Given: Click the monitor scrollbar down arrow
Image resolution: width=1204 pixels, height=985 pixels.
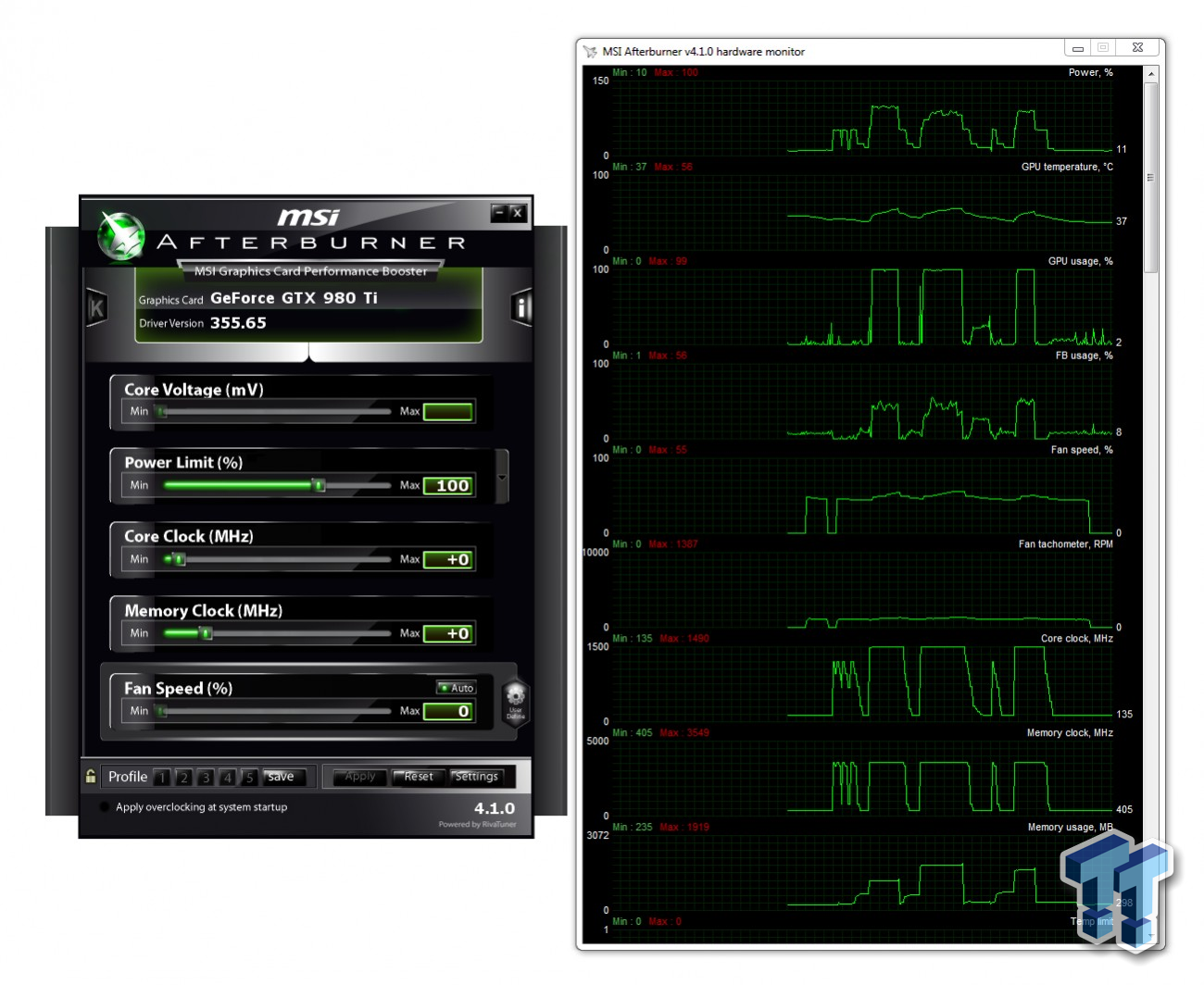Looking at the screenshot, I should coord(1151,934).
